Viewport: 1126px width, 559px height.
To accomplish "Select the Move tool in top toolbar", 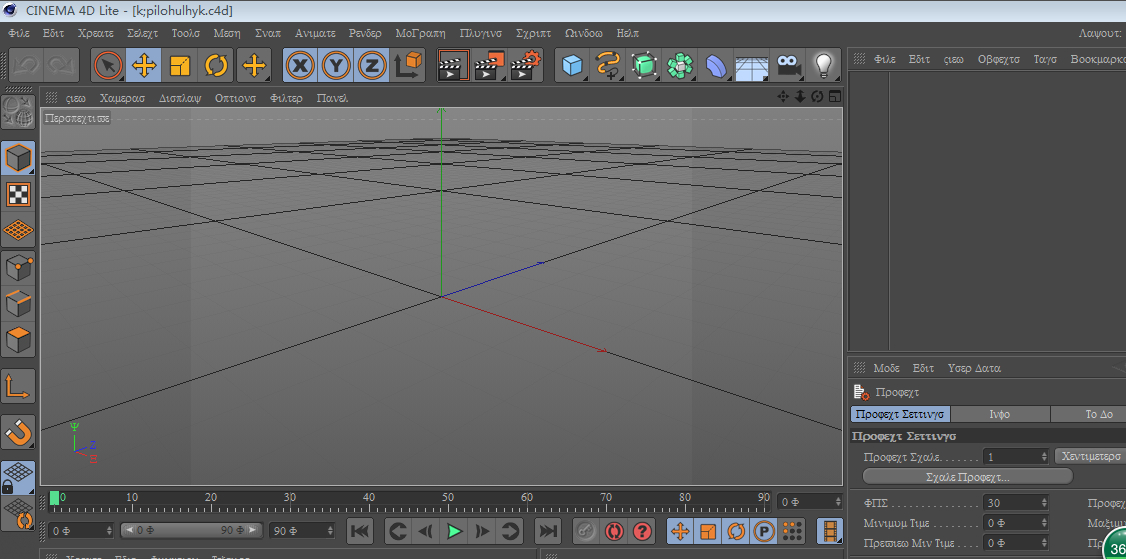I will pyautogui.click(x=144, y=66).
